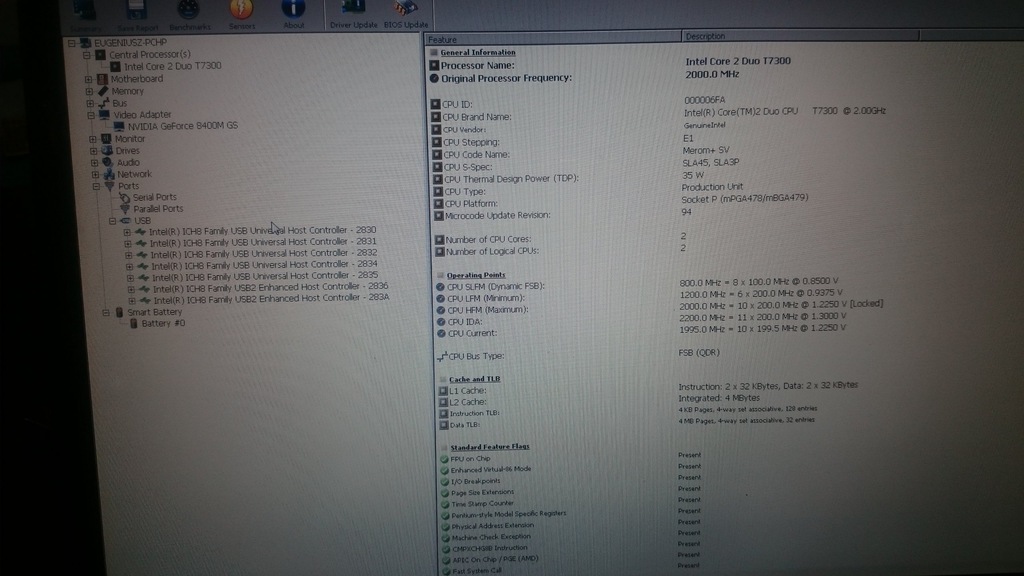
Task: Expand the Bus node
Action: click(x=90, y=103)
